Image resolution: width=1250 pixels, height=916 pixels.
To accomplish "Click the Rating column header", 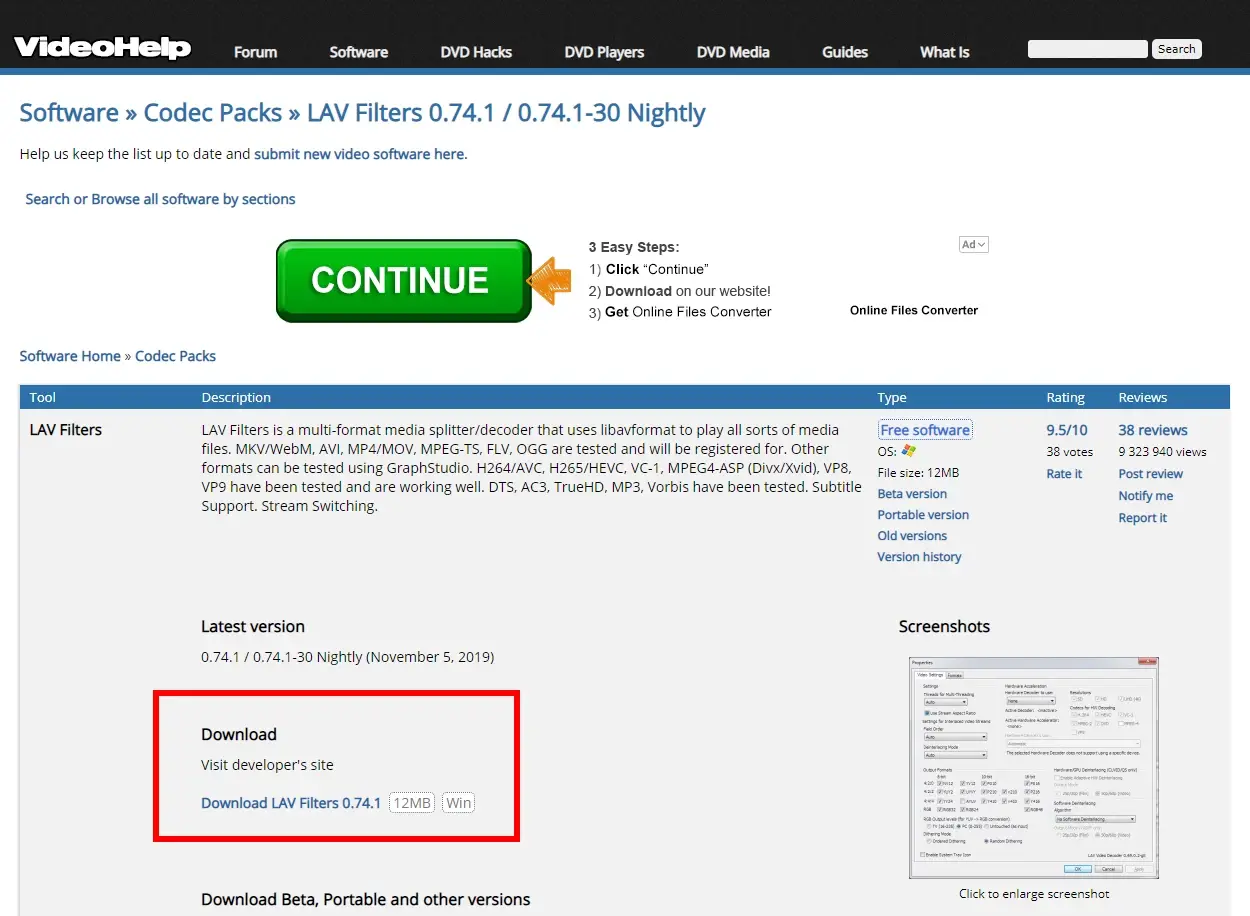I will (1066, 397).
